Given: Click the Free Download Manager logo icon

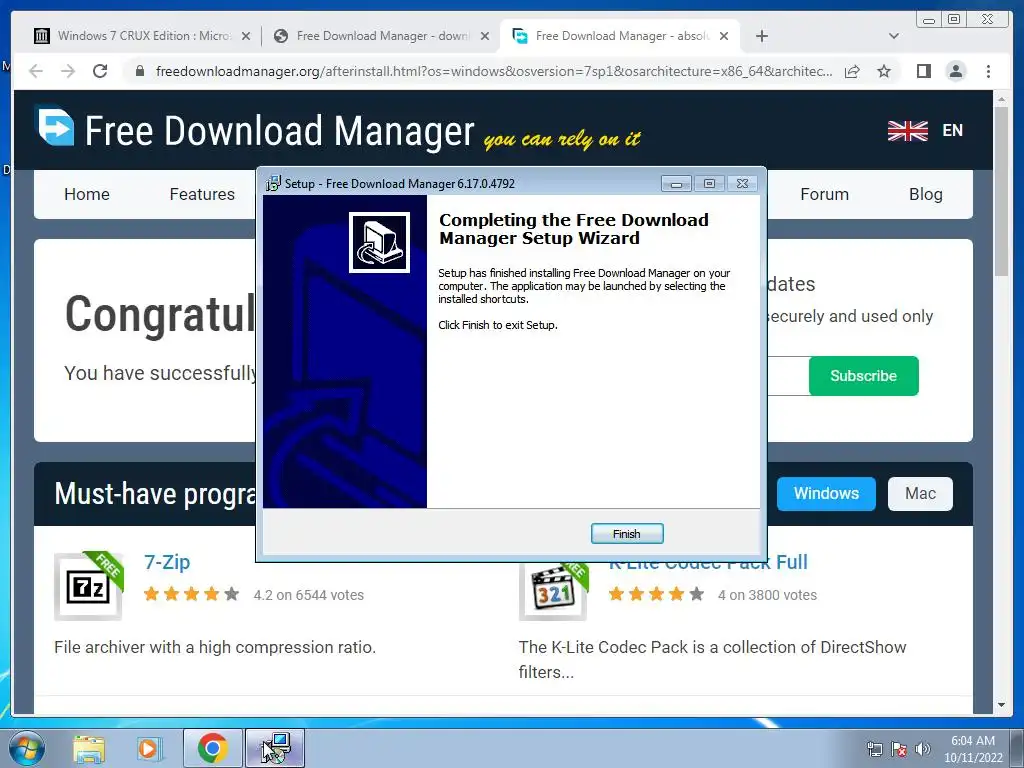Looking at the screenshot, I should [56, 125].
